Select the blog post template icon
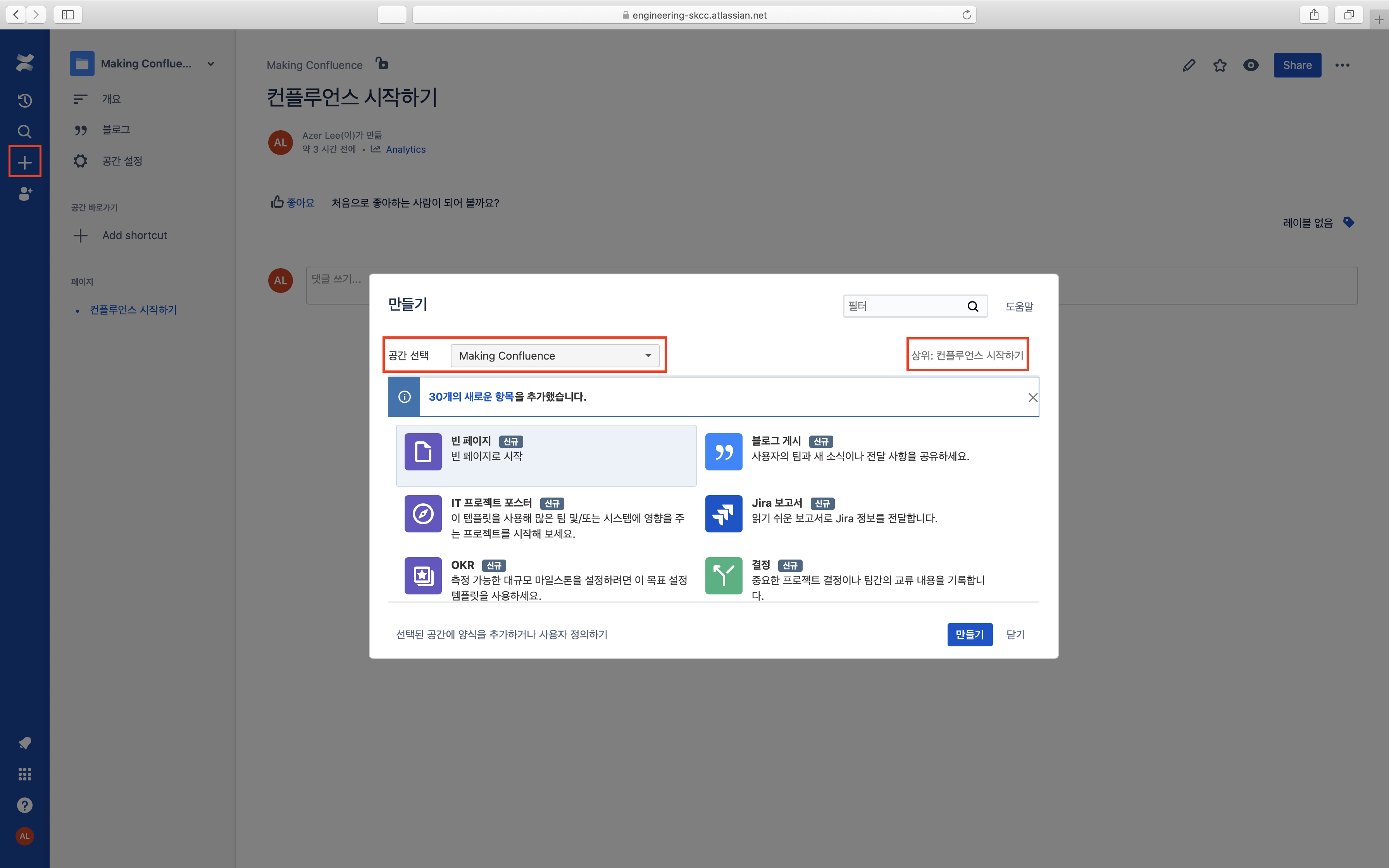1389x868 pixels. [724, 452]
